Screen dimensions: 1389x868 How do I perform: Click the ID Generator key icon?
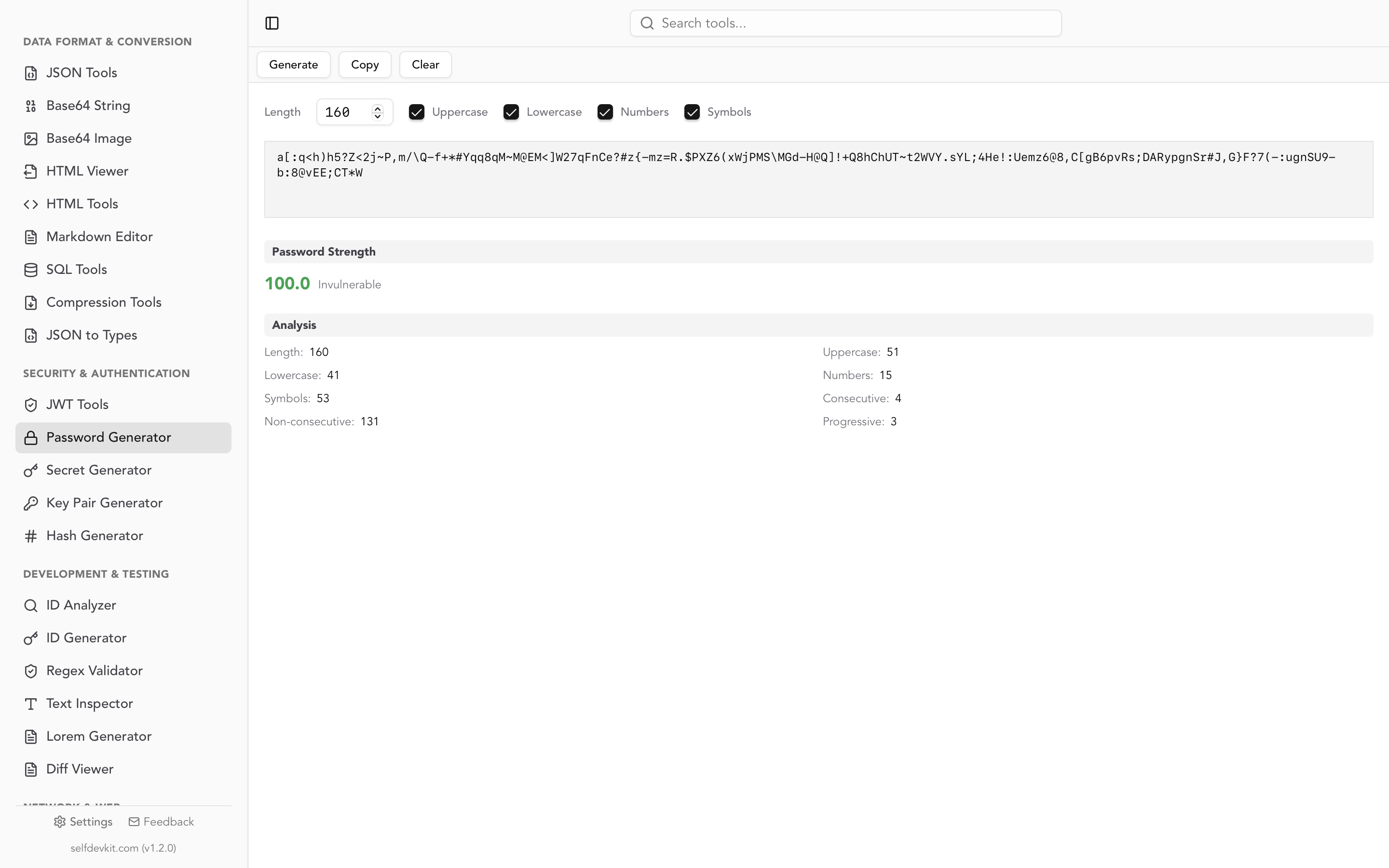[x=31, y=638]
